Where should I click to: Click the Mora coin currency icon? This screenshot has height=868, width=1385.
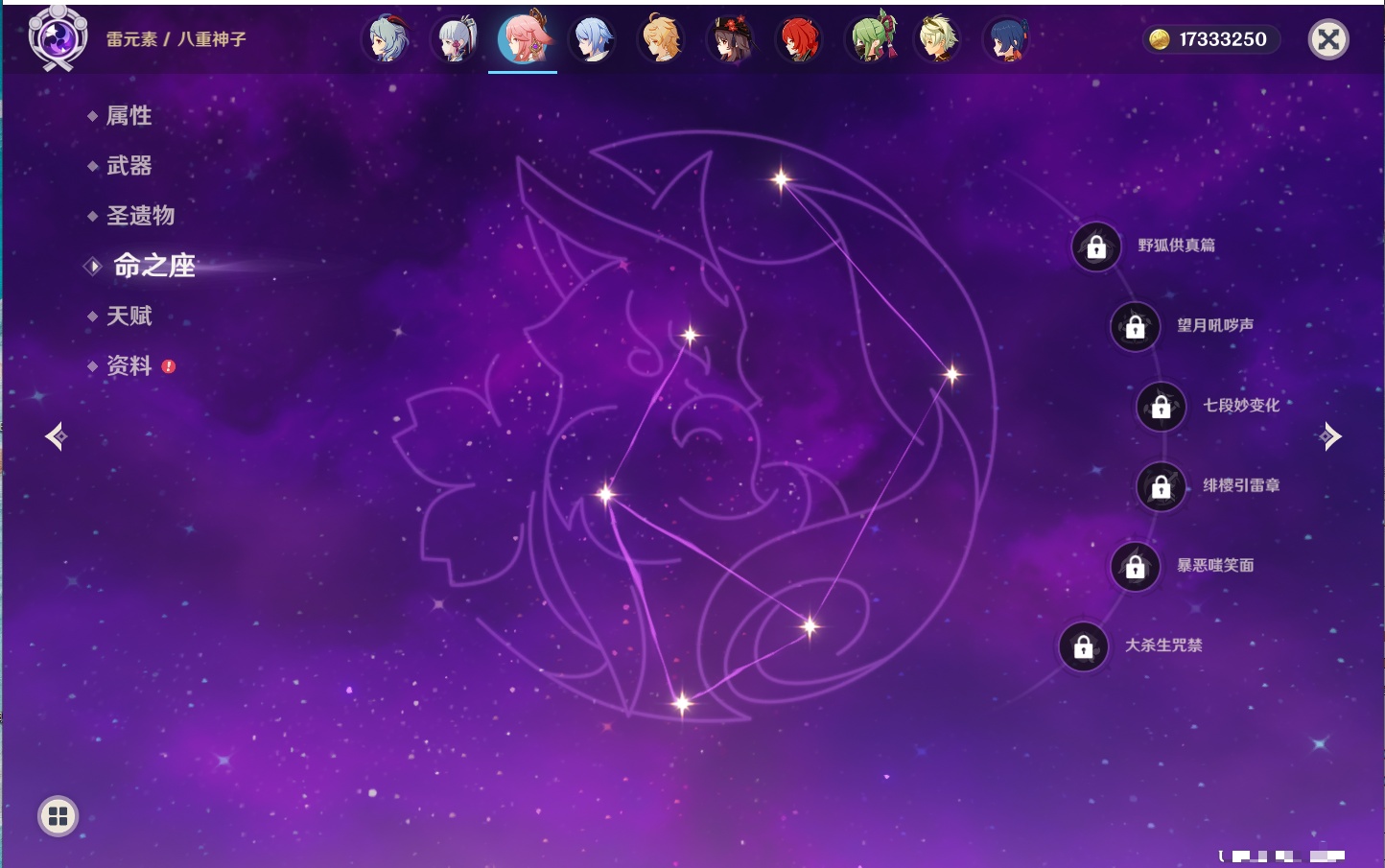pos(1160,39)
